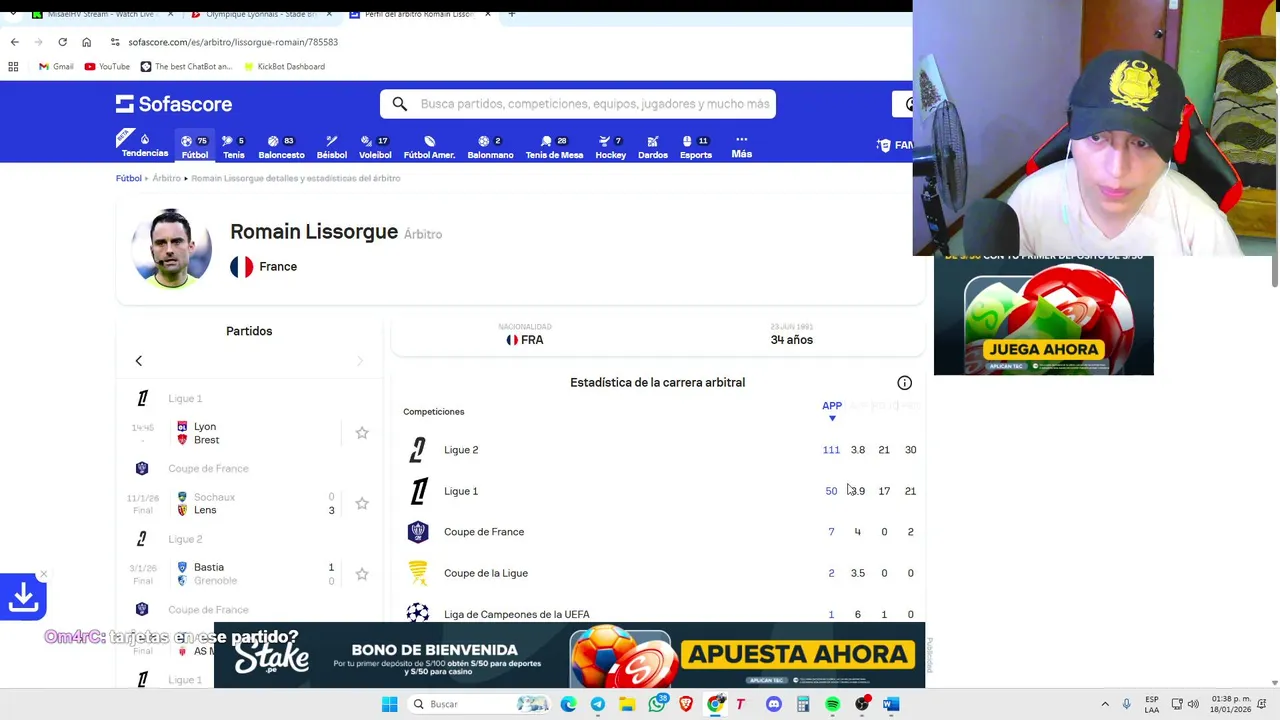Open the Tendencias section
1280x720 pixels.
[145, 146]
